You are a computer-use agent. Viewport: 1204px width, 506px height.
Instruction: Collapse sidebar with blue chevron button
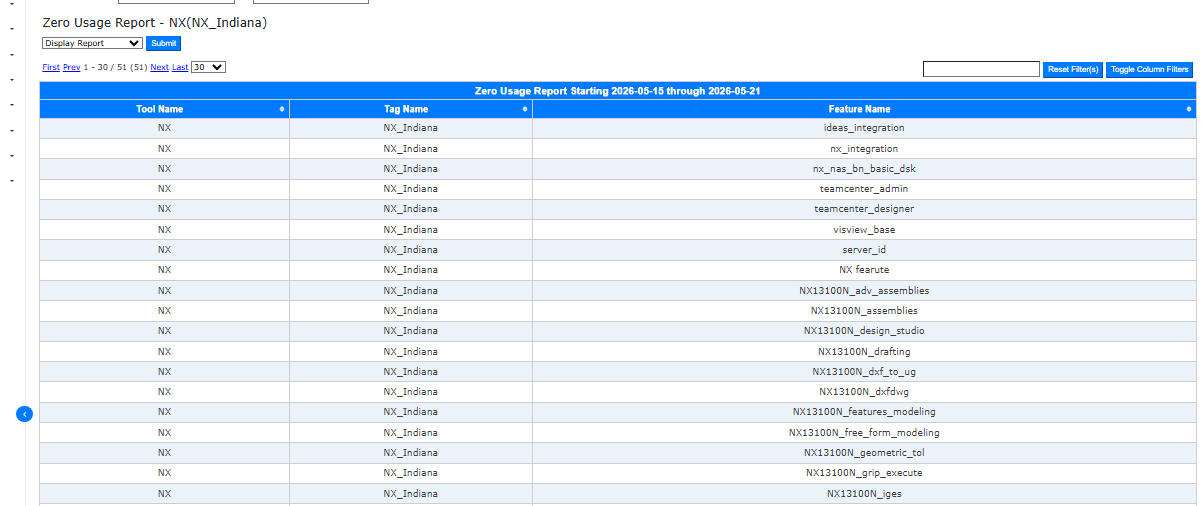[25, 413]
